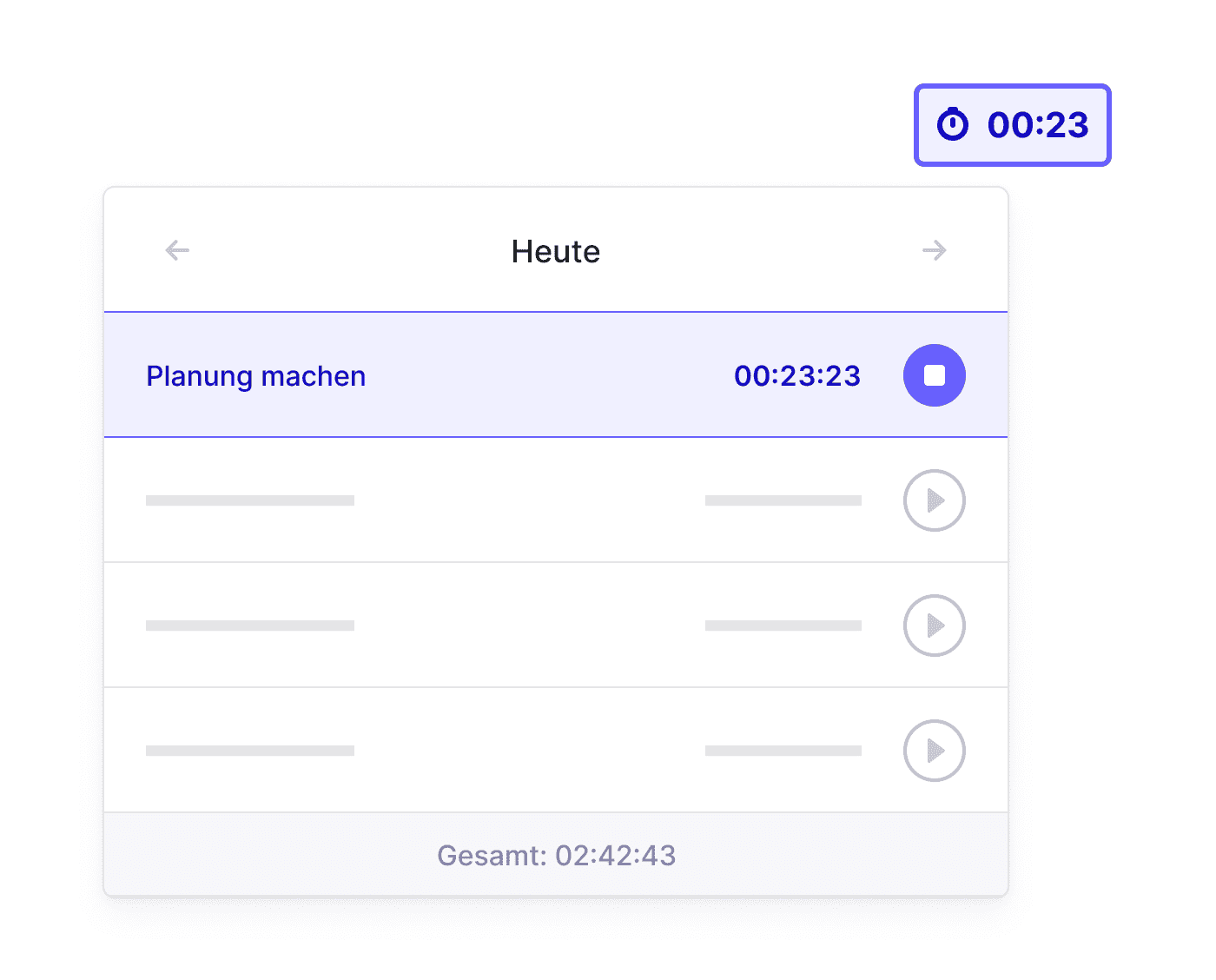Click first placeholder entry's duration bar
Viewport: 1216px width, 980px height.
(x=783, y=500)
